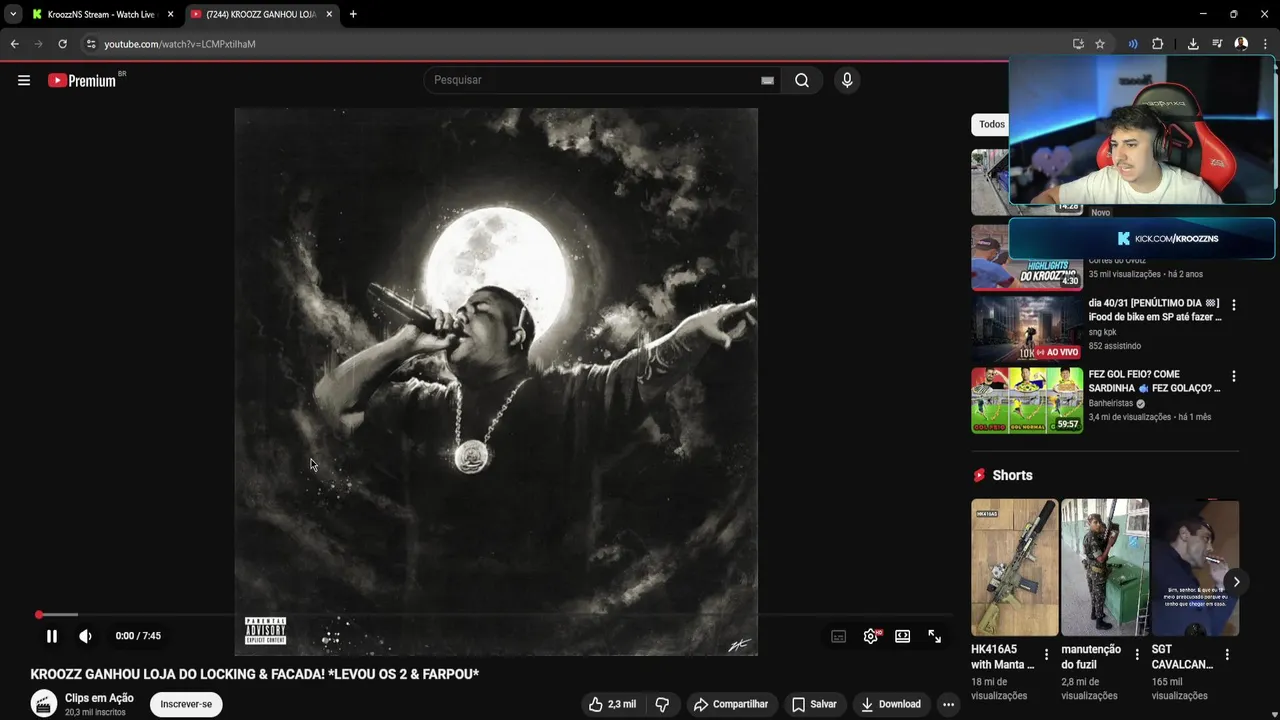Show next Shorts with arrow

[1236, 582]
